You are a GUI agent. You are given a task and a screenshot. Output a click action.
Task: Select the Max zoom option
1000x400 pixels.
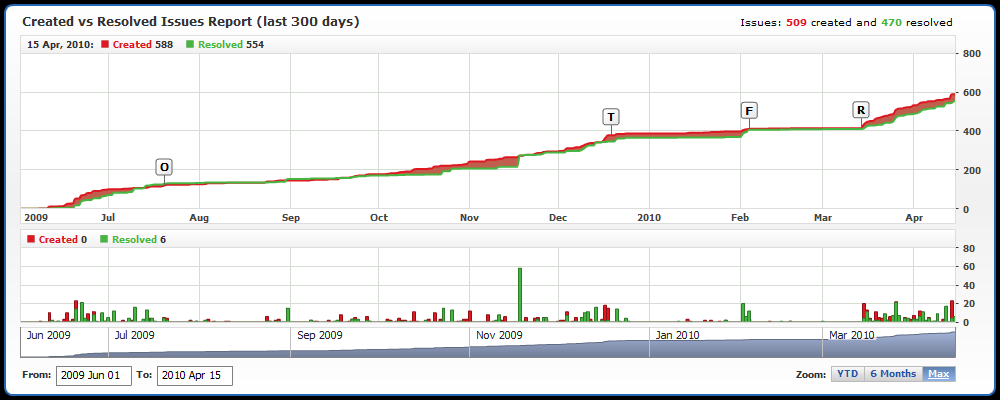(938, 374)
